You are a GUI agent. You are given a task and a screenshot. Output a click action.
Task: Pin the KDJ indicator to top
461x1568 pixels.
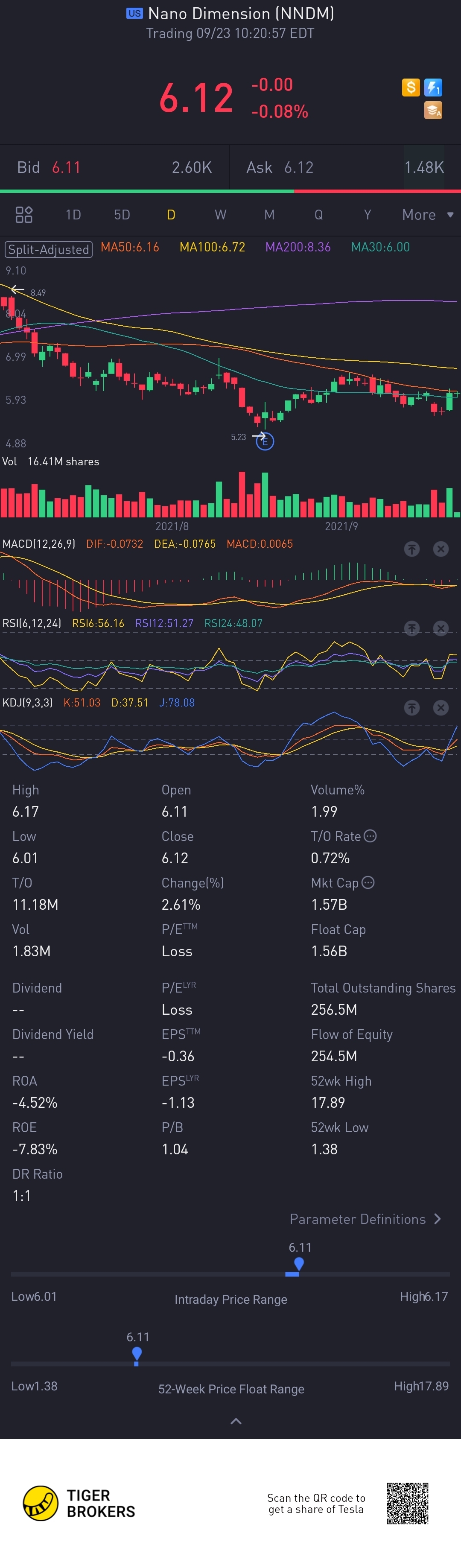411,707
